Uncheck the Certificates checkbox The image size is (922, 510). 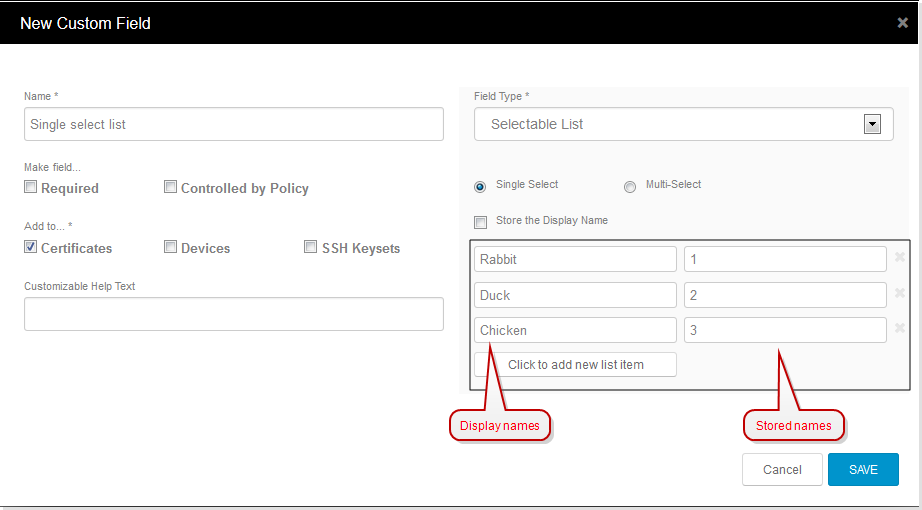pyautogui.click(x=31, y=247)
